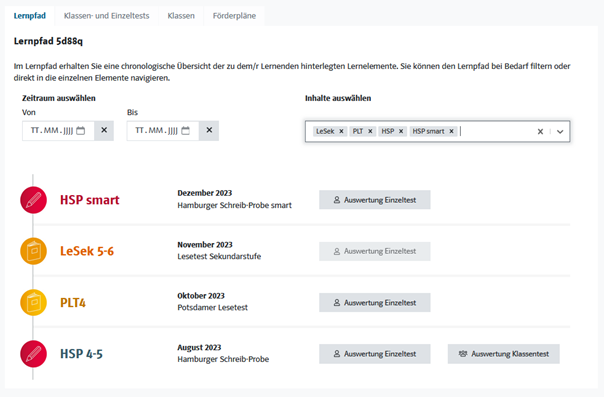This screenshot has width=604, height=397.
Task: Clear all selected content filters
Action: click(x=540, y=132)
